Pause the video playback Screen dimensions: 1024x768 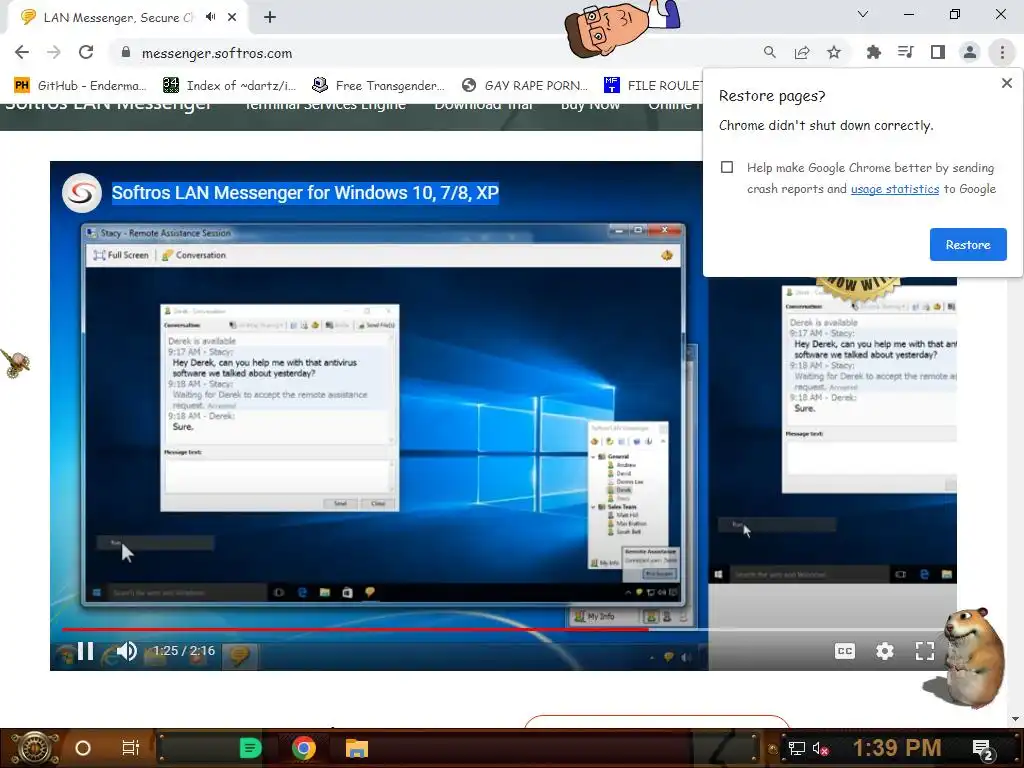coord(86,650)
